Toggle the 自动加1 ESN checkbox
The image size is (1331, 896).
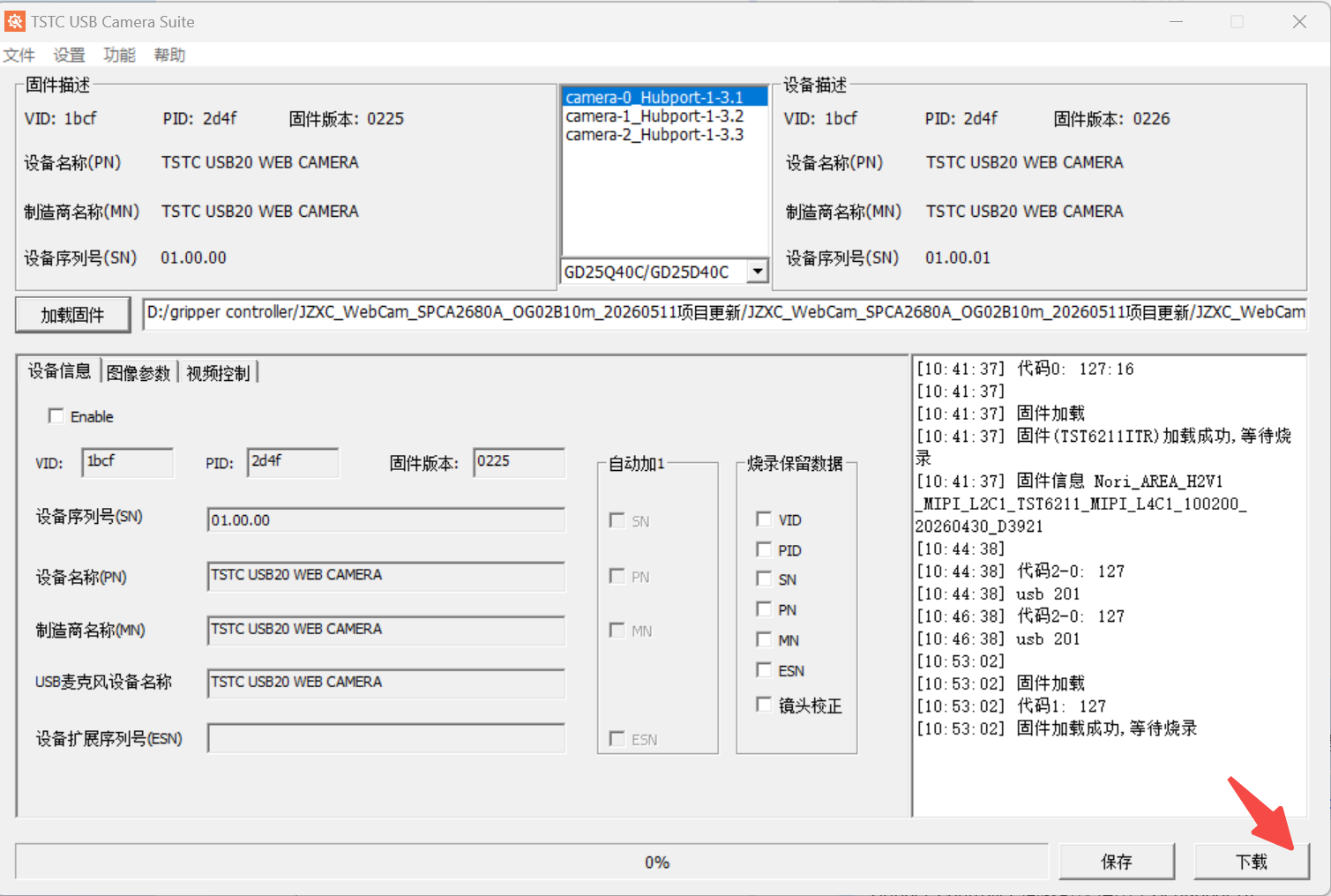pos(617,738)
